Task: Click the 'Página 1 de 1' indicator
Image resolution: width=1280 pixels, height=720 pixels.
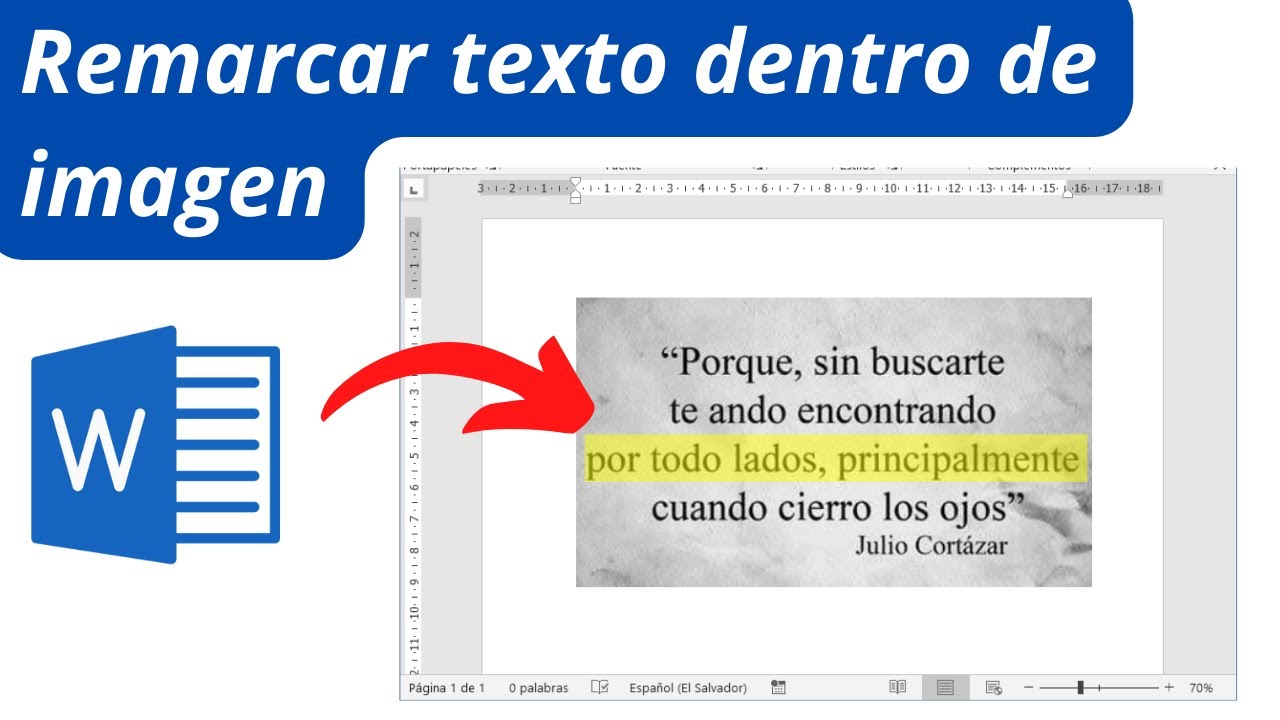Action: [x=447, y=688]
